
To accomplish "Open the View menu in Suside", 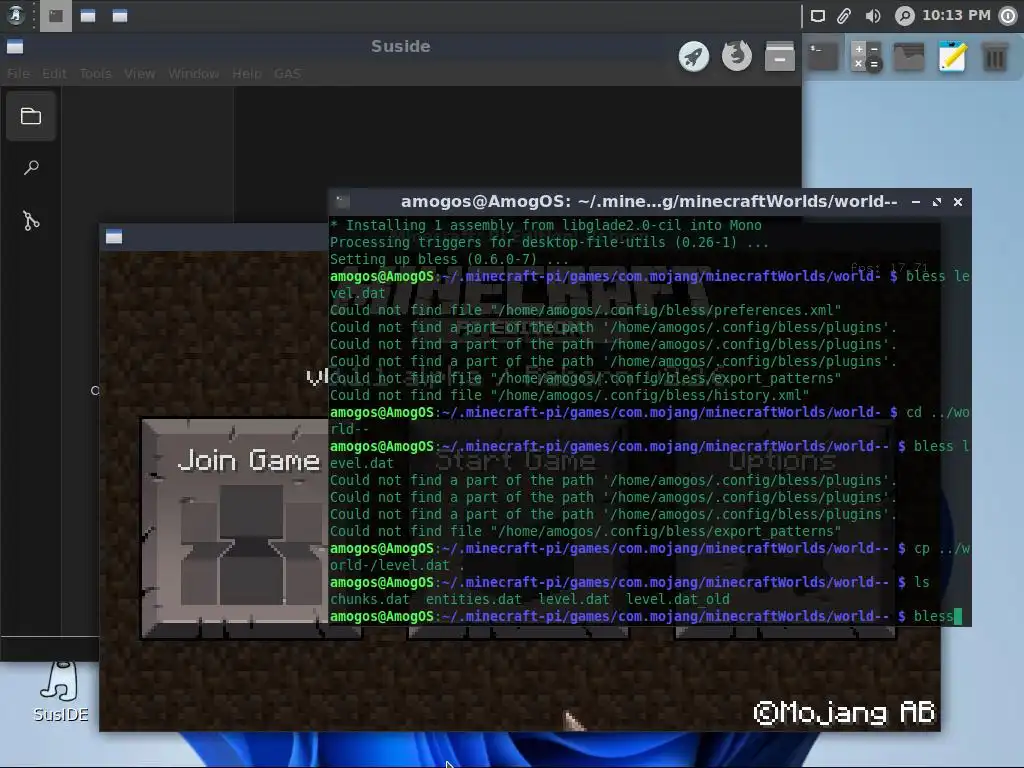I will pos(139,74).
